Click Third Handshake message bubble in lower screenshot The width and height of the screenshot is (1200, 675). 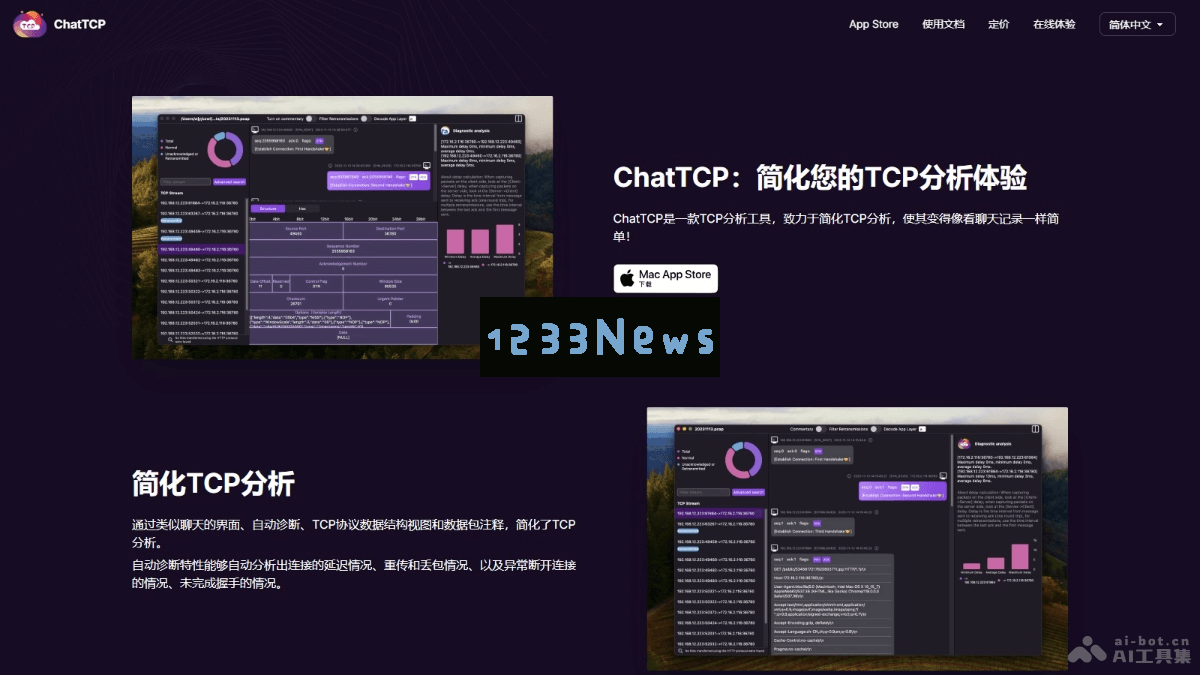click(813, 527)
